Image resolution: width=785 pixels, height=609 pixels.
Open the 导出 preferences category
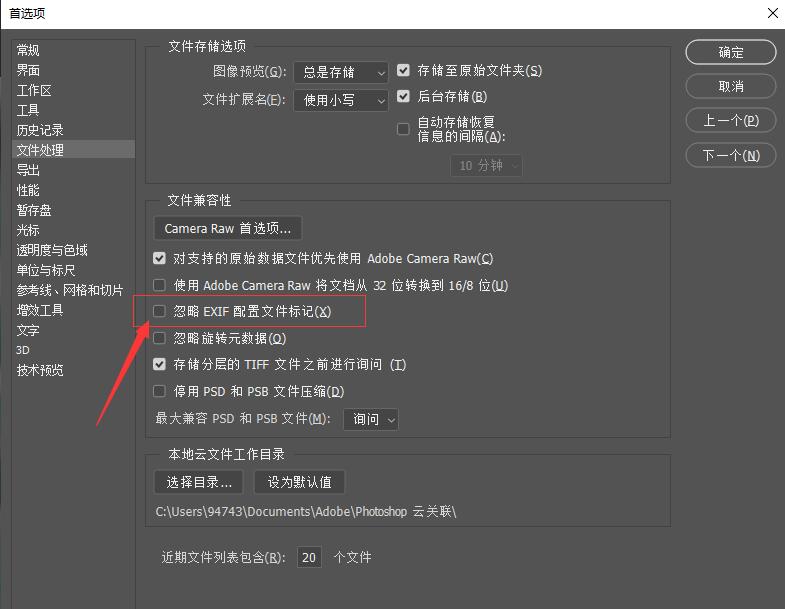click(x=28, y=170)
